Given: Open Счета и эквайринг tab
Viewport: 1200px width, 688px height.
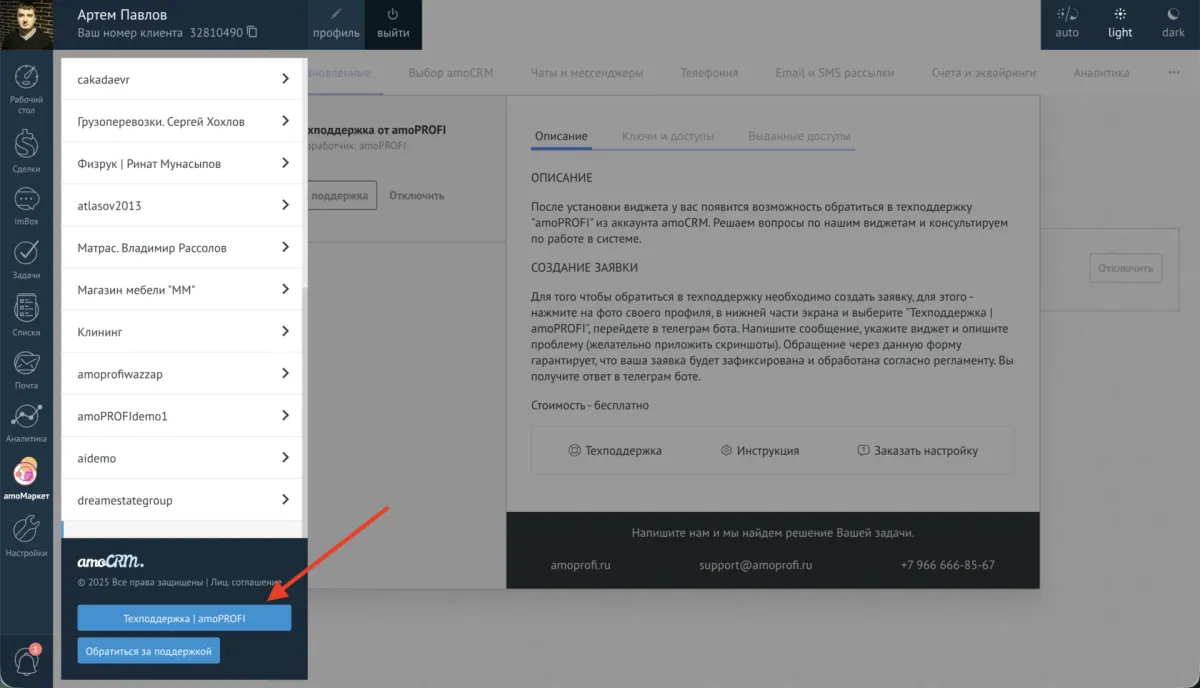Looking at the screenshot, I should point(984,73).
